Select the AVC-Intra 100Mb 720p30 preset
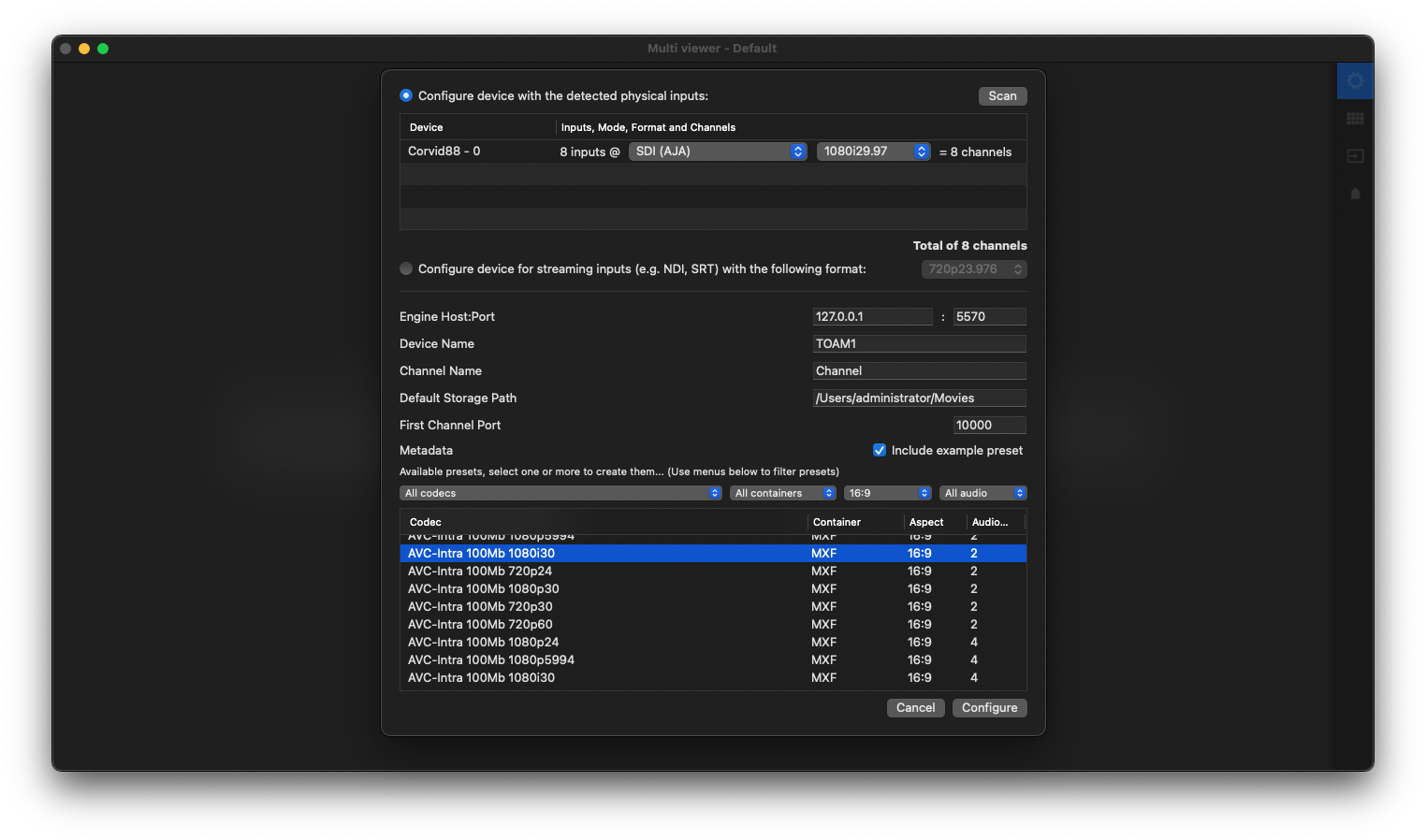 [713, 607]
